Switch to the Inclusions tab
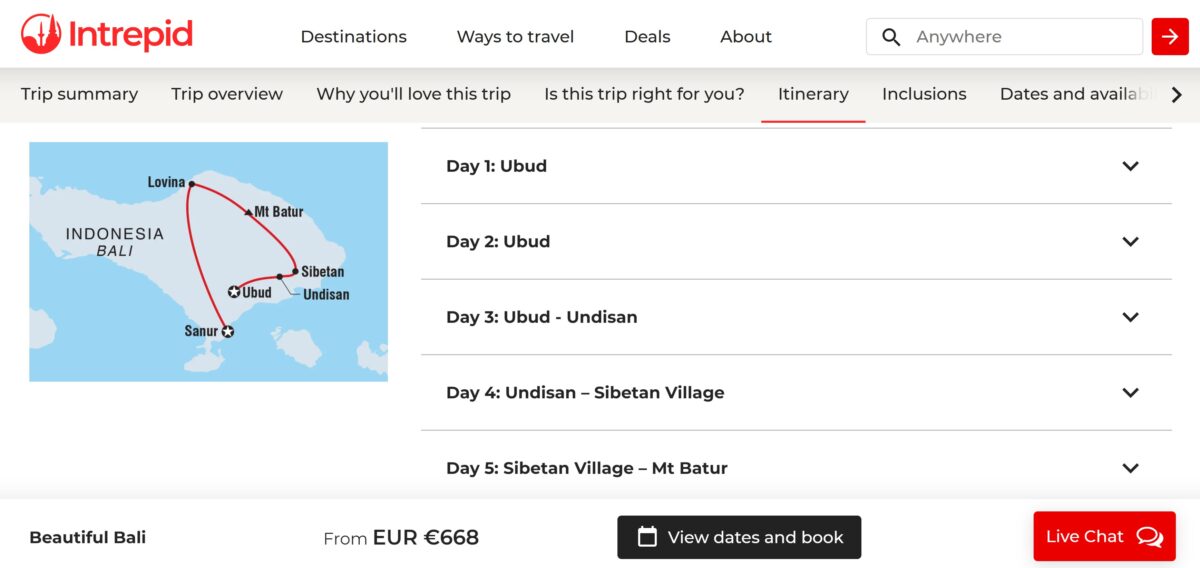The width and height of the screenshot is (1200, 568). [x=924, y=94]
